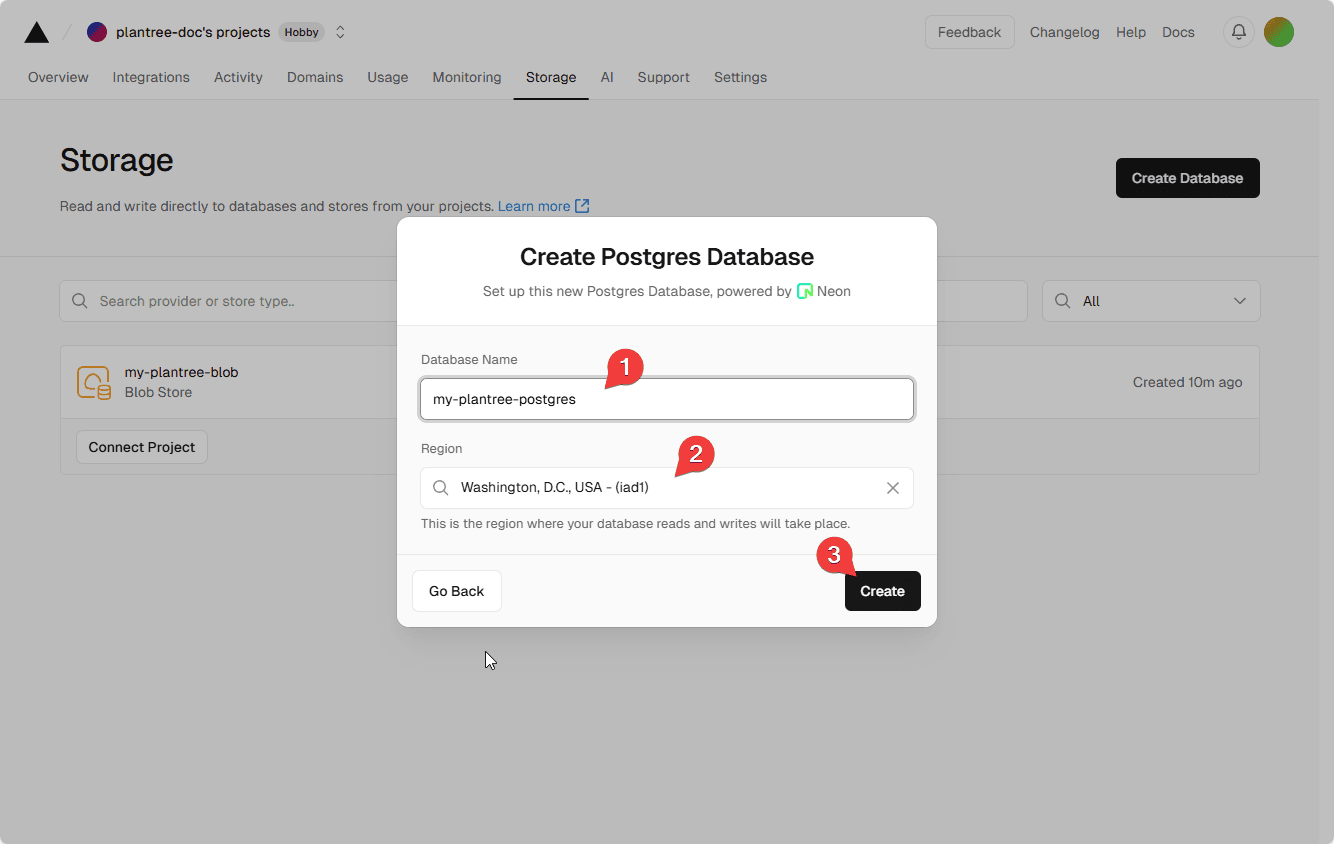This screenshot has height=844, width=1334.
Task: Open the Domains tab
Action: pos(315,77)
